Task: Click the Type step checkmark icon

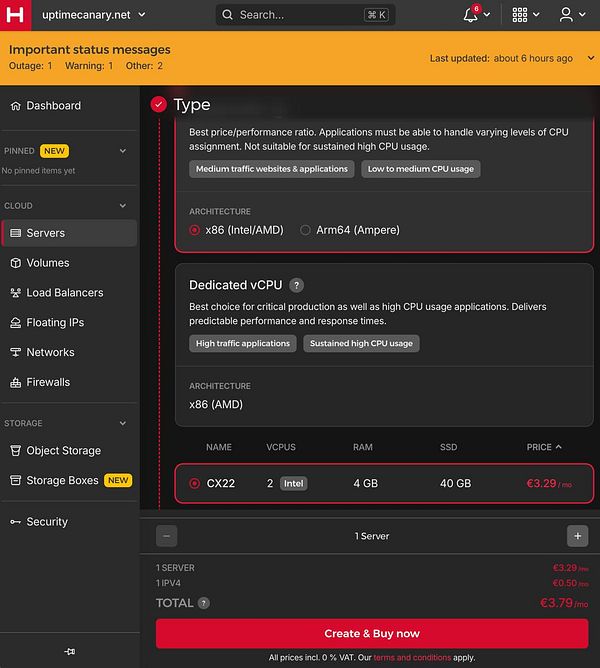Action: [159, 104]
